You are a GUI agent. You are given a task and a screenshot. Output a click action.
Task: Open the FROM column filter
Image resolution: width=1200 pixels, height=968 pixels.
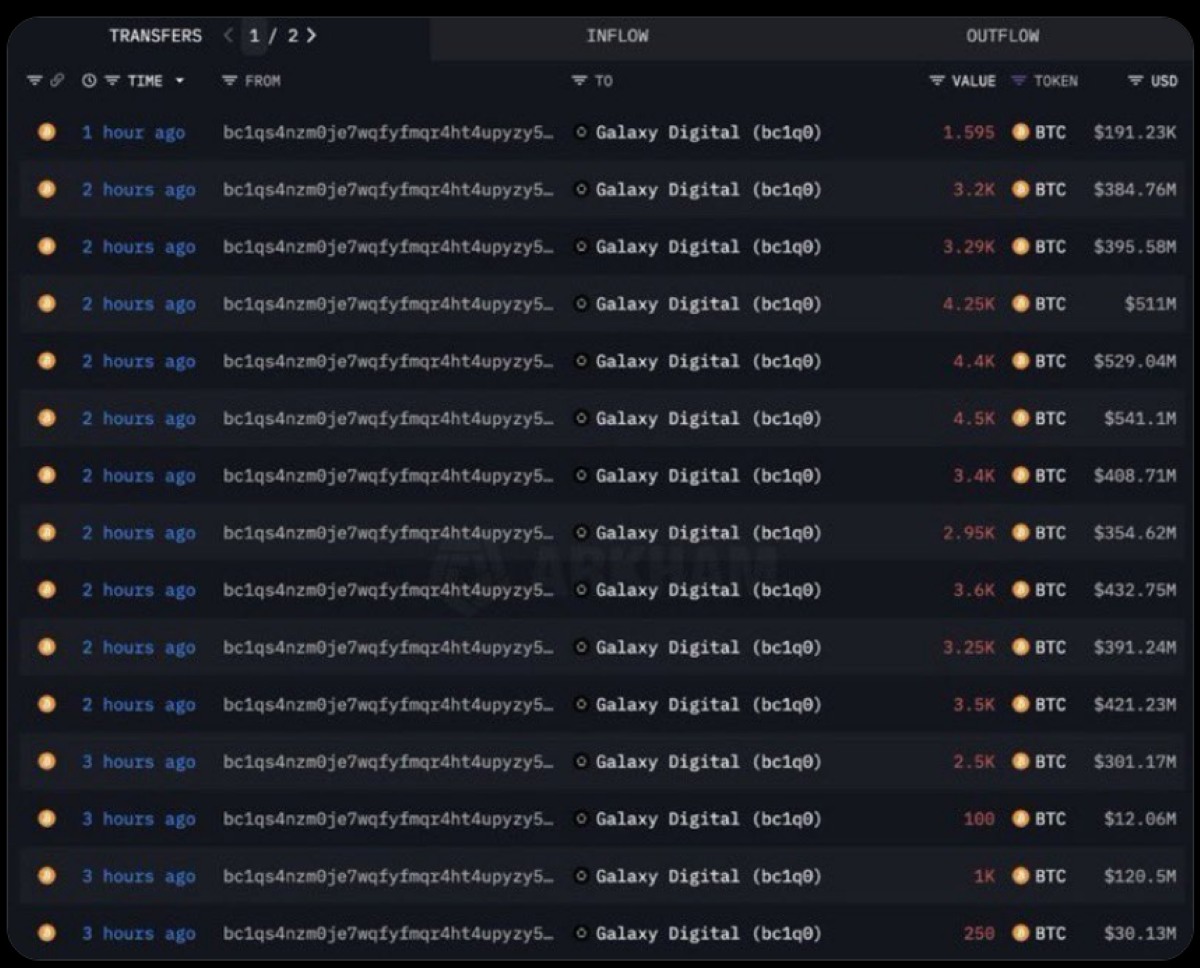tap(230, 81)
